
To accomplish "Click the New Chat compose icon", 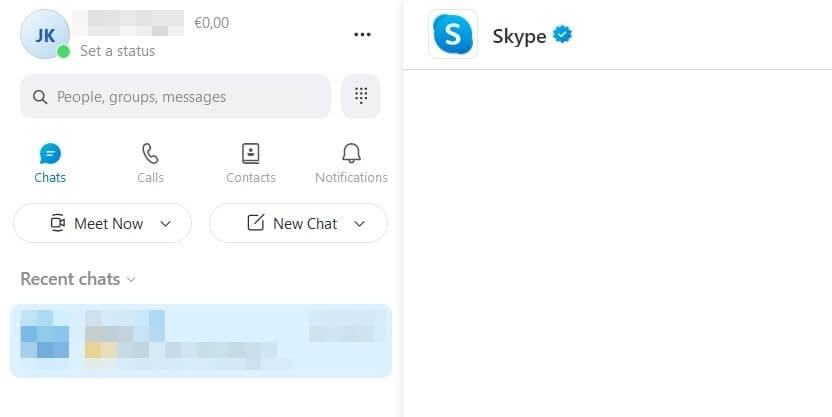I will [x=256, y=223].
